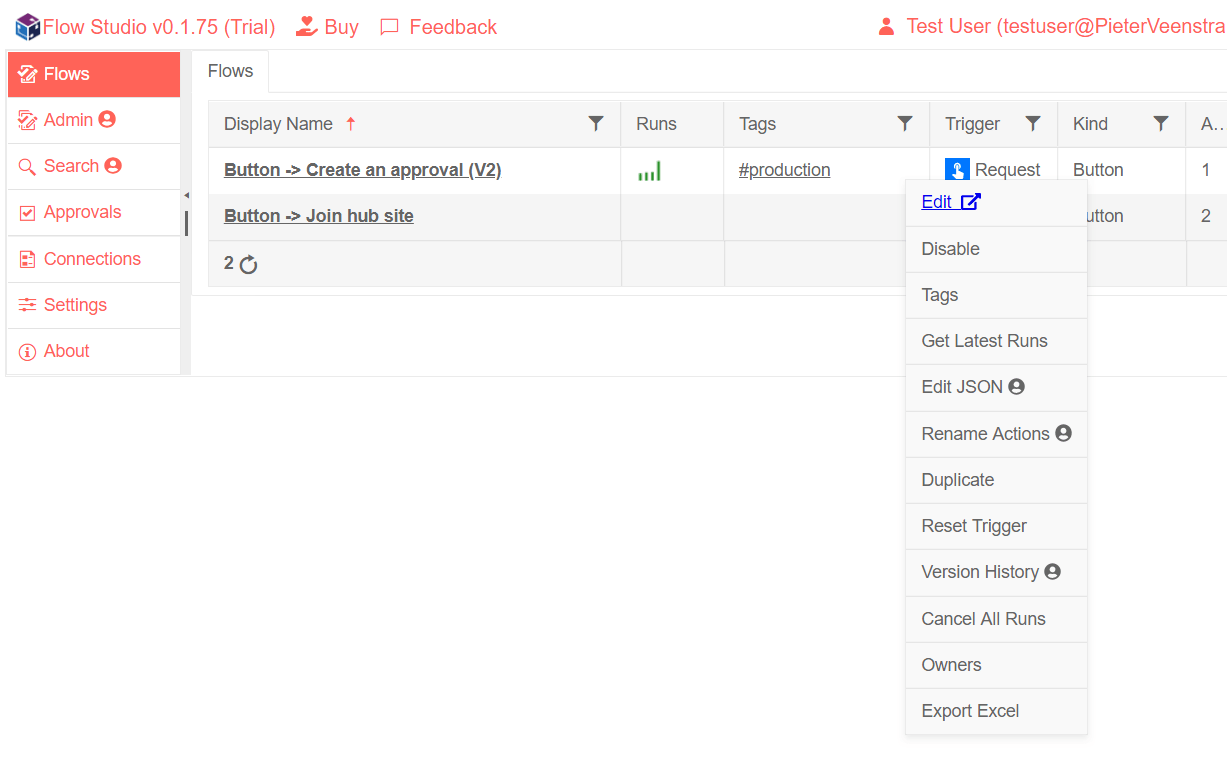1227x765 pixels.
Task: Open Button -> Create an approval (V2) flow
Action: click(362, 170)
